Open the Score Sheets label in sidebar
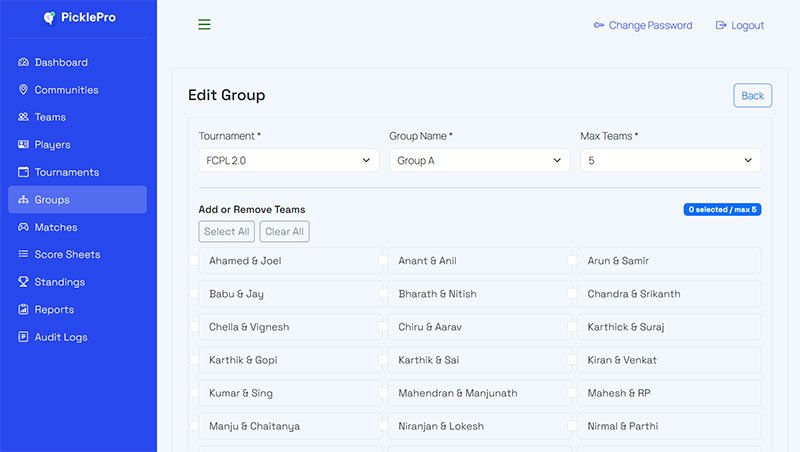The height and width of the screenshot is (452, 800). tap(67, 254)
